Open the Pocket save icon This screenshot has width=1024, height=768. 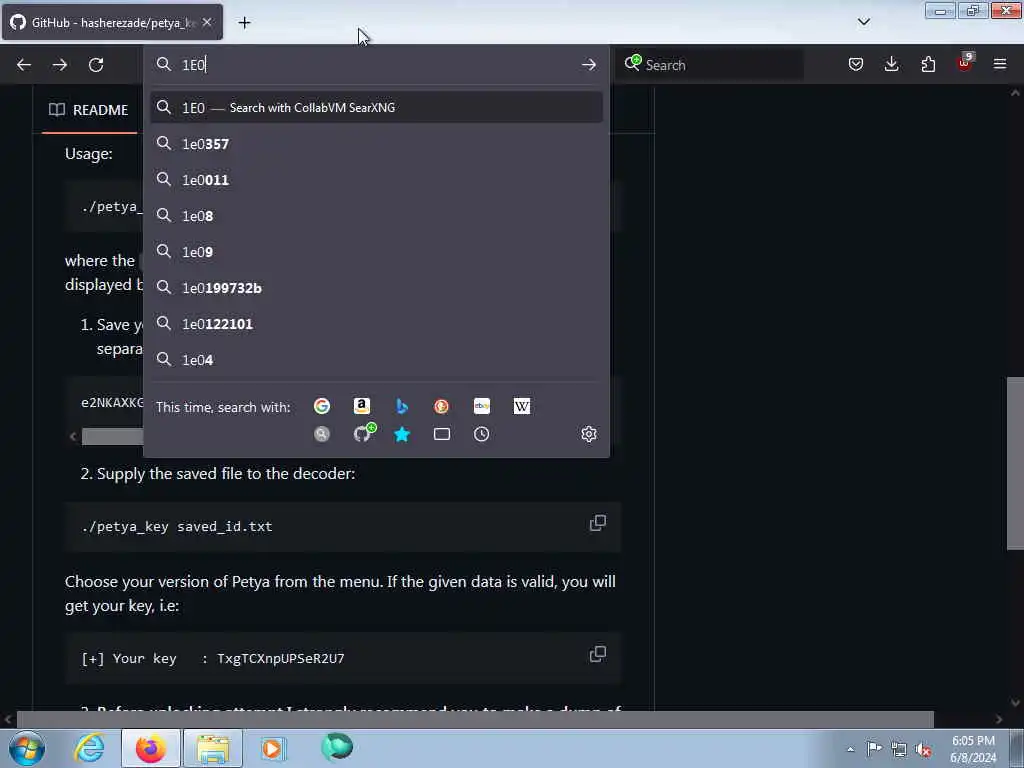tap(856, 64)
